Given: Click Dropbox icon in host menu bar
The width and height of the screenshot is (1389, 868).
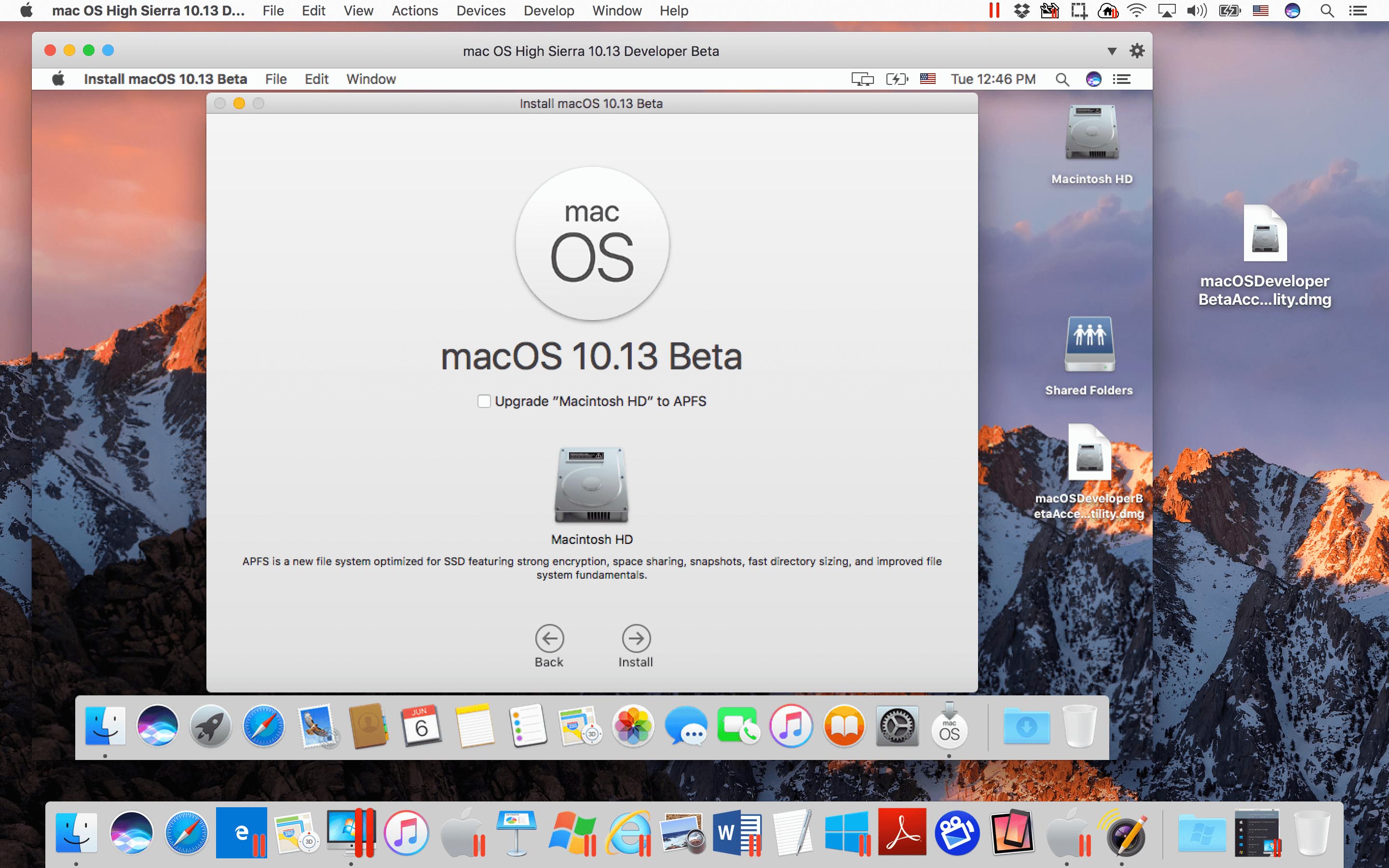Looking at the screenshot, I should tap(1021, 10).
